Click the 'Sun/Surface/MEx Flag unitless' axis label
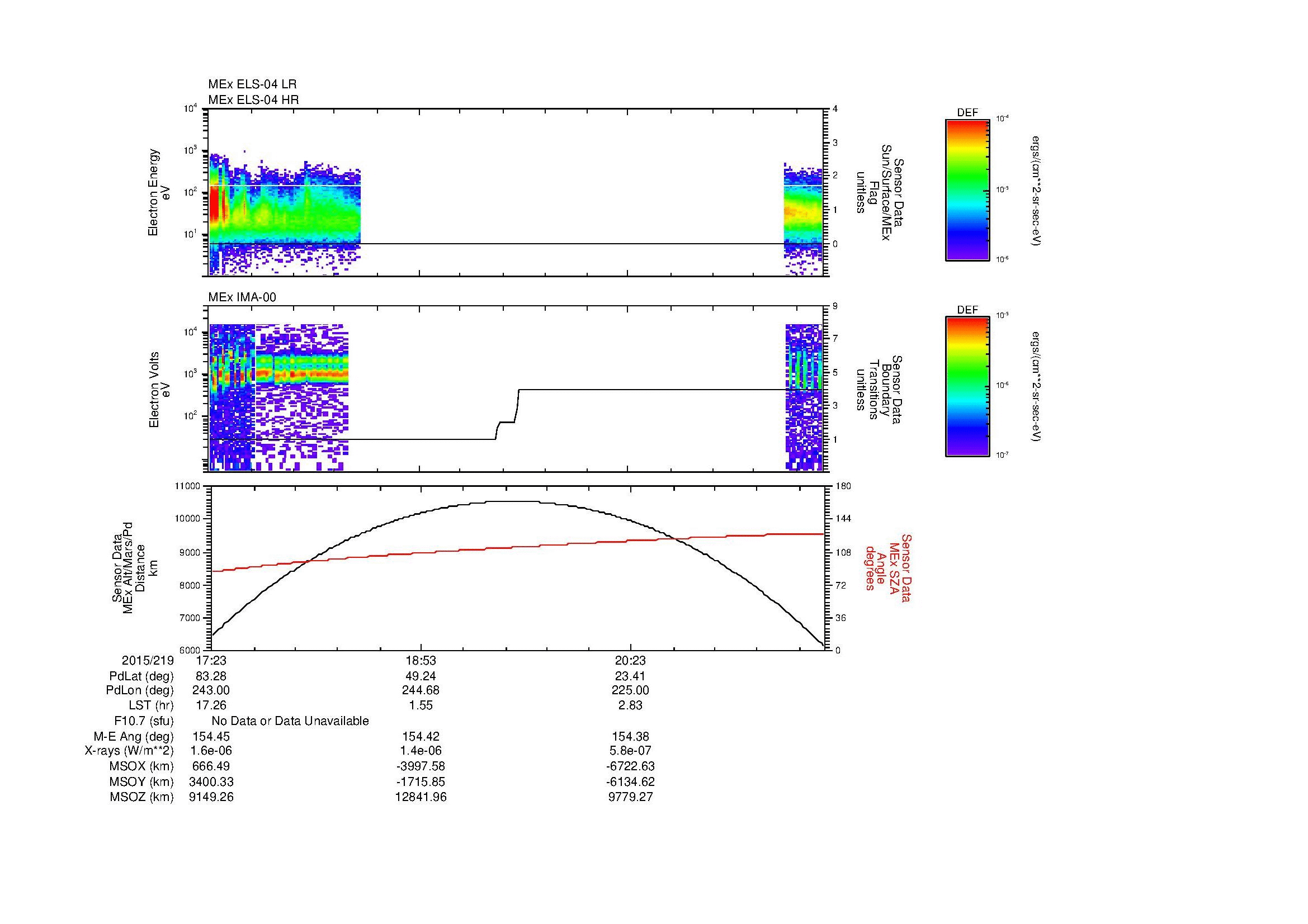This screenshot has height=924, width=1308. pos(879,192)
